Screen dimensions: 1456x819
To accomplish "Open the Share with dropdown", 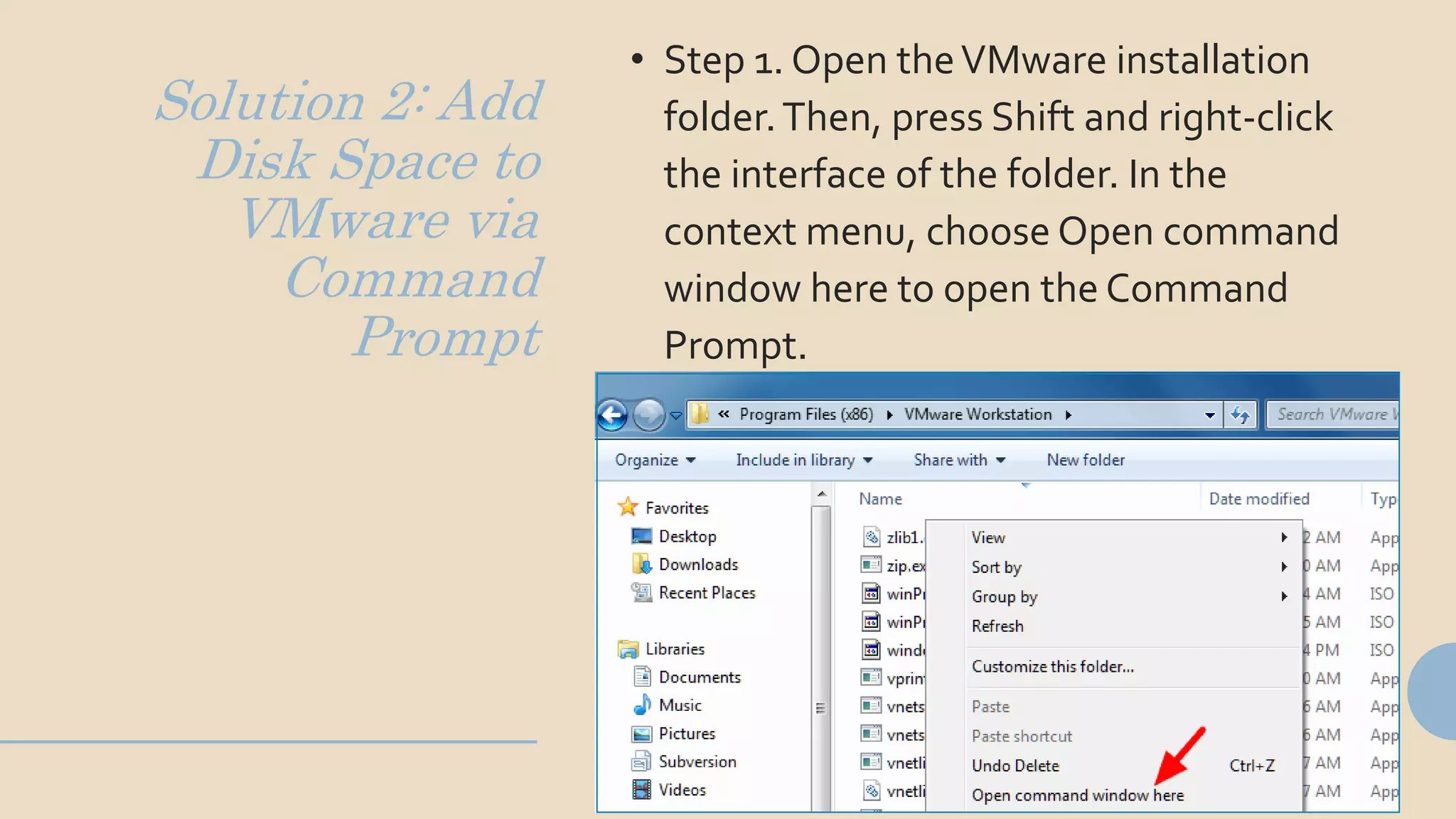I will click(x=959, y=460).
